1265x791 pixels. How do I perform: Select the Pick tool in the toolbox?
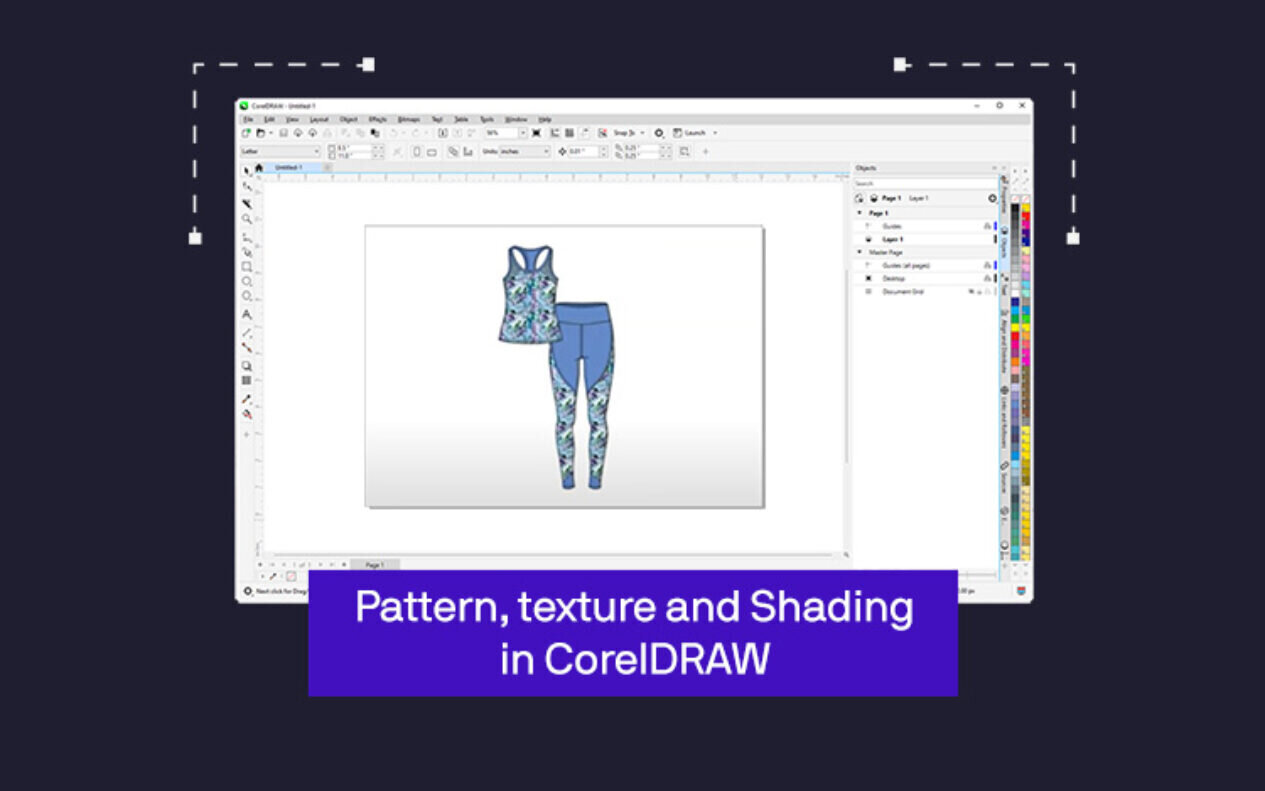247,171
